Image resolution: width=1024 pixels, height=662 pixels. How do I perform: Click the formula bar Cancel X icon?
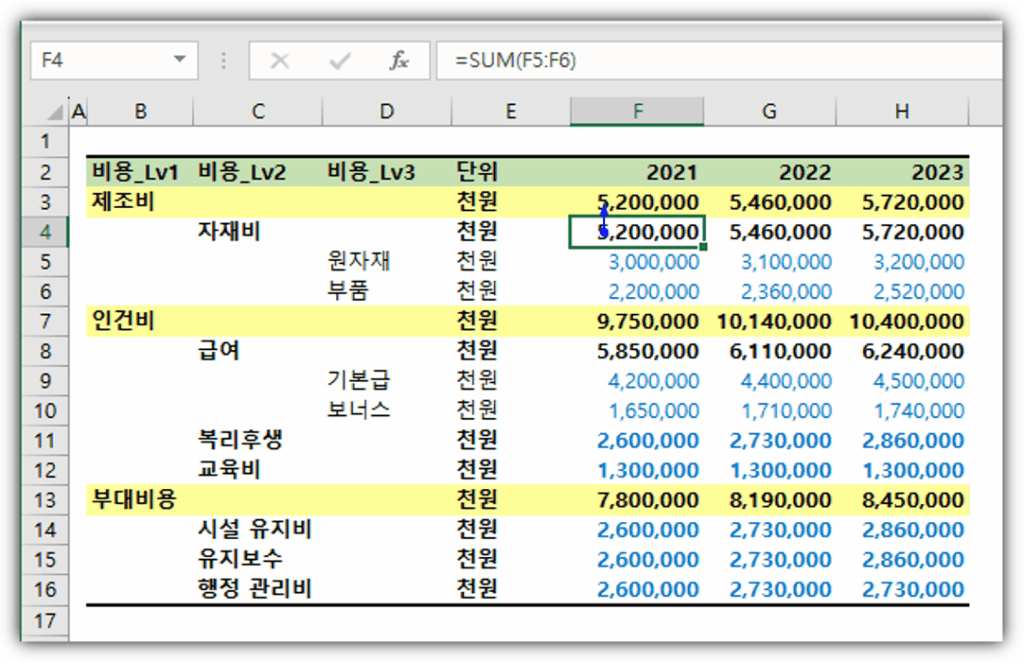(280, 61)
